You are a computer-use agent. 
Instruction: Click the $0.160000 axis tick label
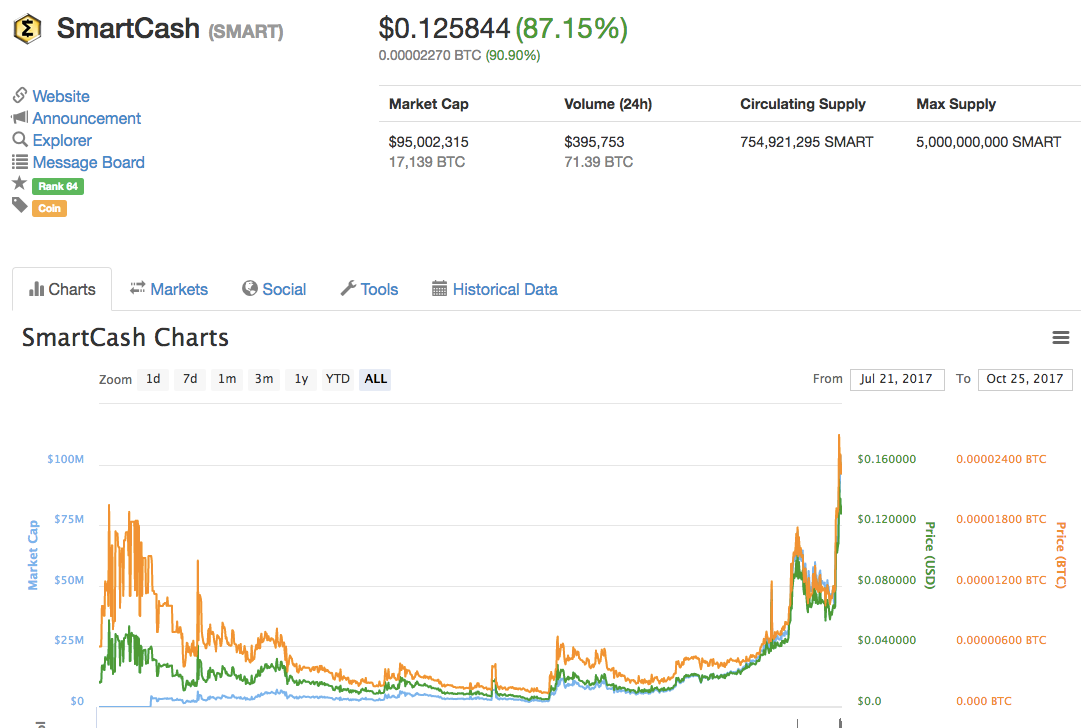[x=887, y=459]
